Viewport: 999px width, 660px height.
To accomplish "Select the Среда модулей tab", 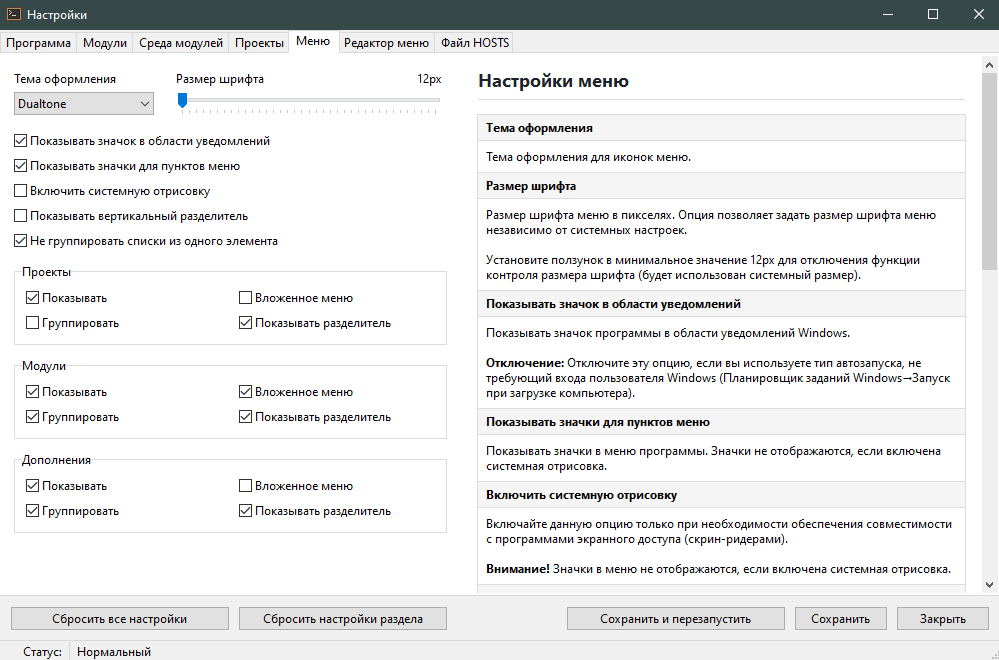I will pos(181,43).
